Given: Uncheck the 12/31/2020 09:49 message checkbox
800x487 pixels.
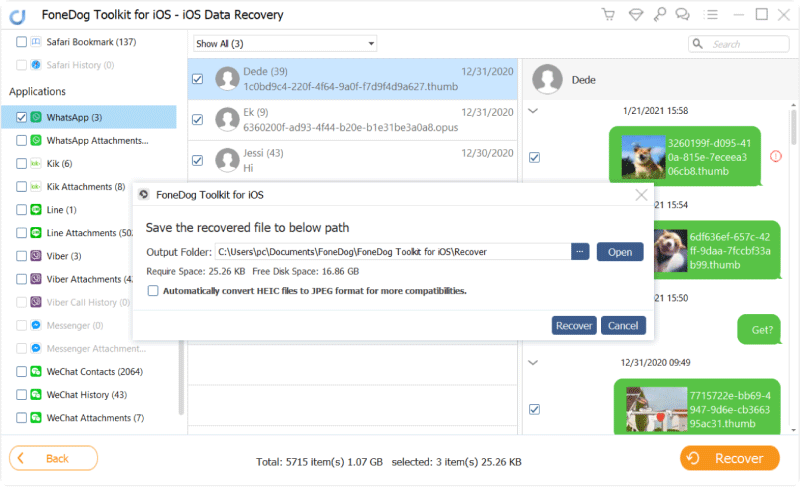Looking at the screenshot, I should [534, 409].
